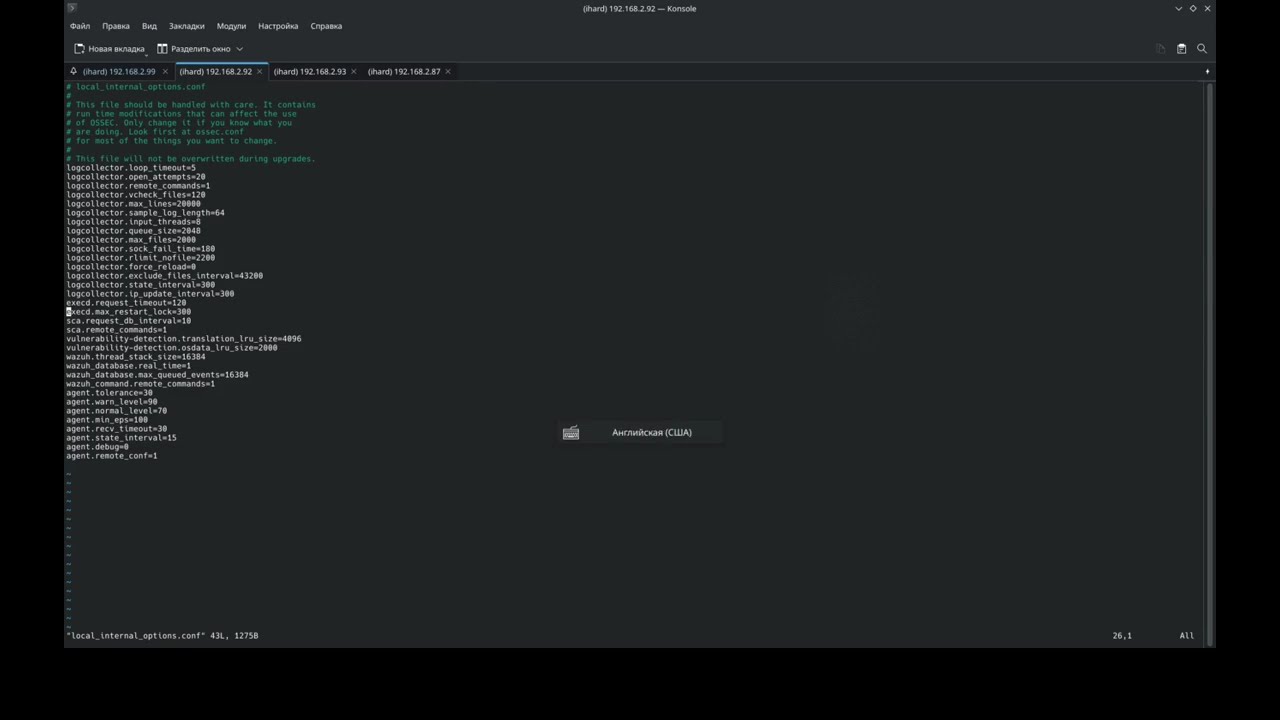Viewport: 1280px width, 720px height.
Task: Close the 192.168.2.87 tab
Action: [448, 72]
